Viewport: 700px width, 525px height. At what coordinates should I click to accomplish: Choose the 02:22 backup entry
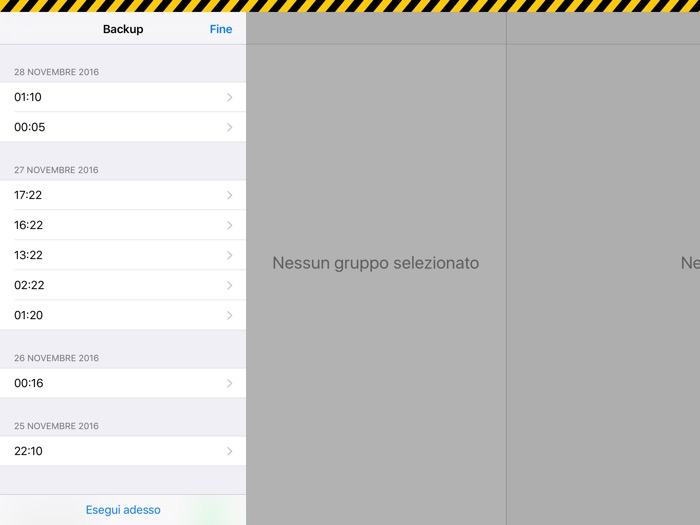[123, 285]
